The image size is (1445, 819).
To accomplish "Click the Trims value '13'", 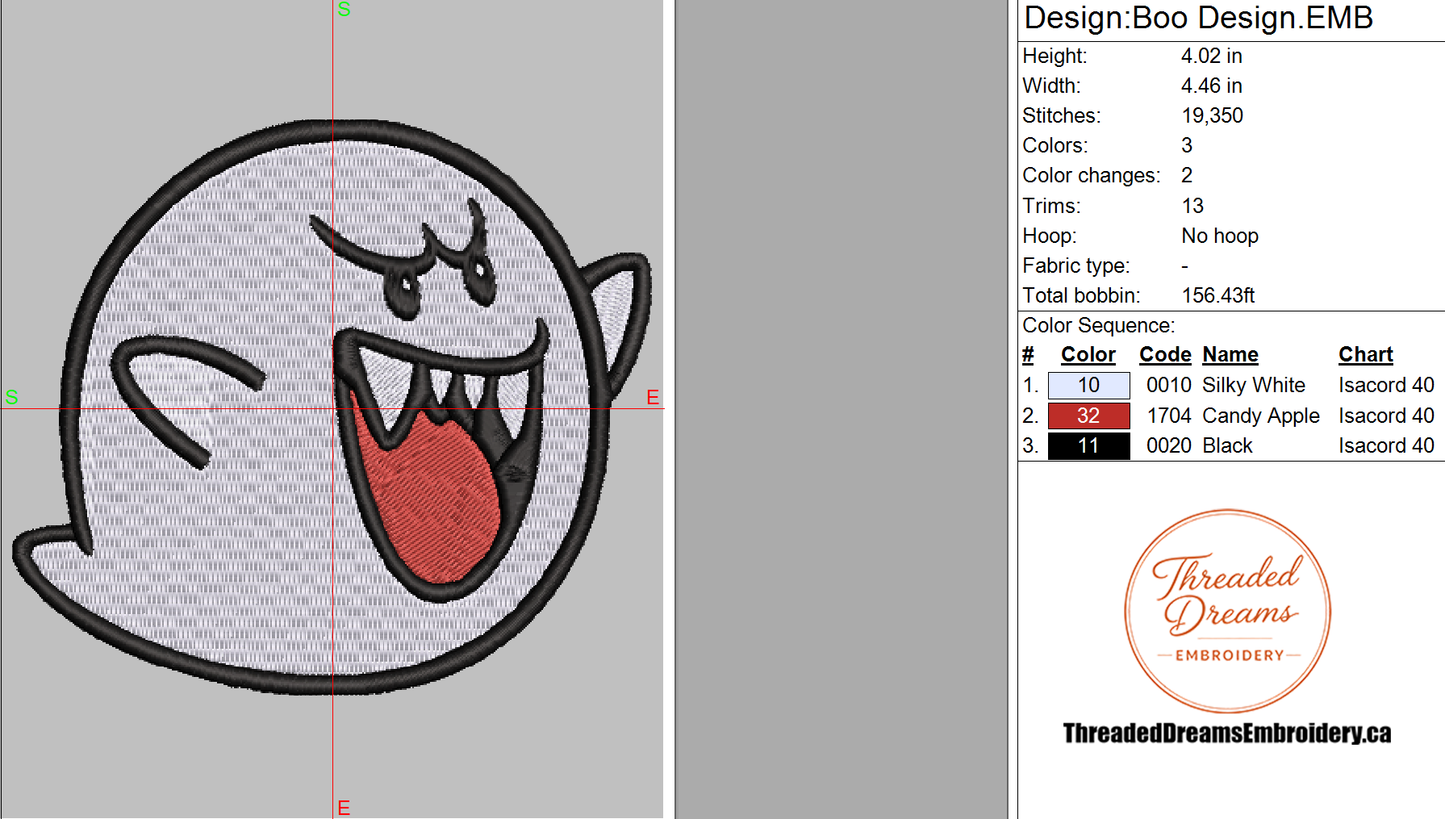I will 1192,206.
